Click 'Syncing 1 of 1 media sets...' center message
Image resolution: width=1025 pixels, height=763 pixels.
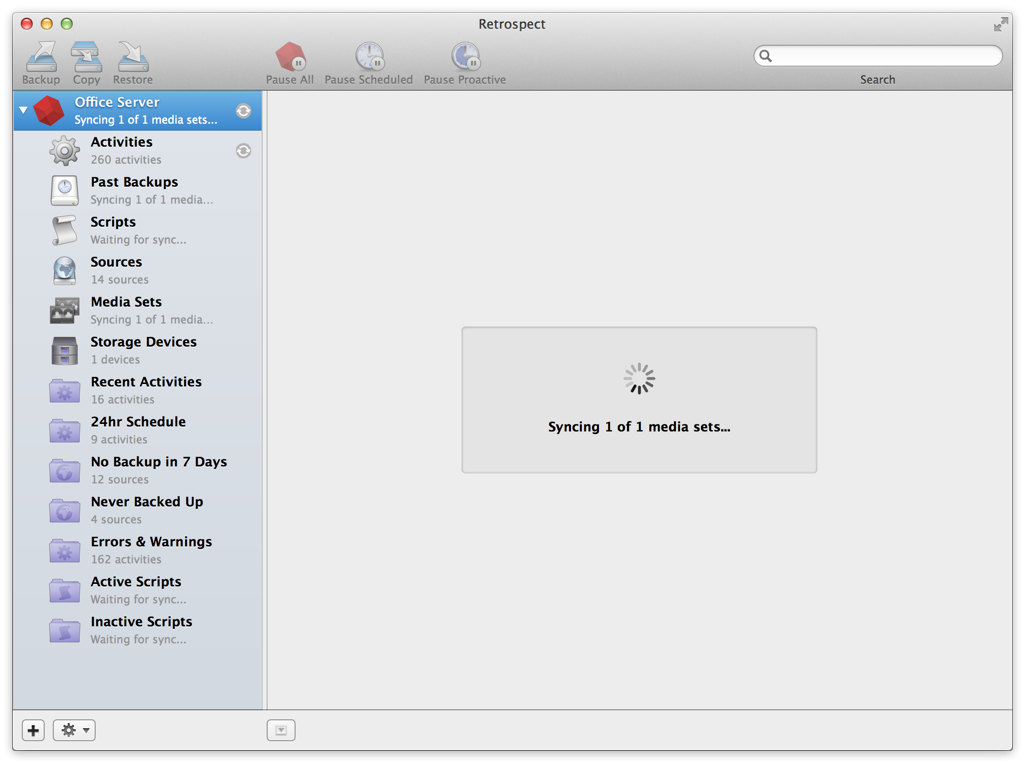pyautogui.click(x=639, y=427)
